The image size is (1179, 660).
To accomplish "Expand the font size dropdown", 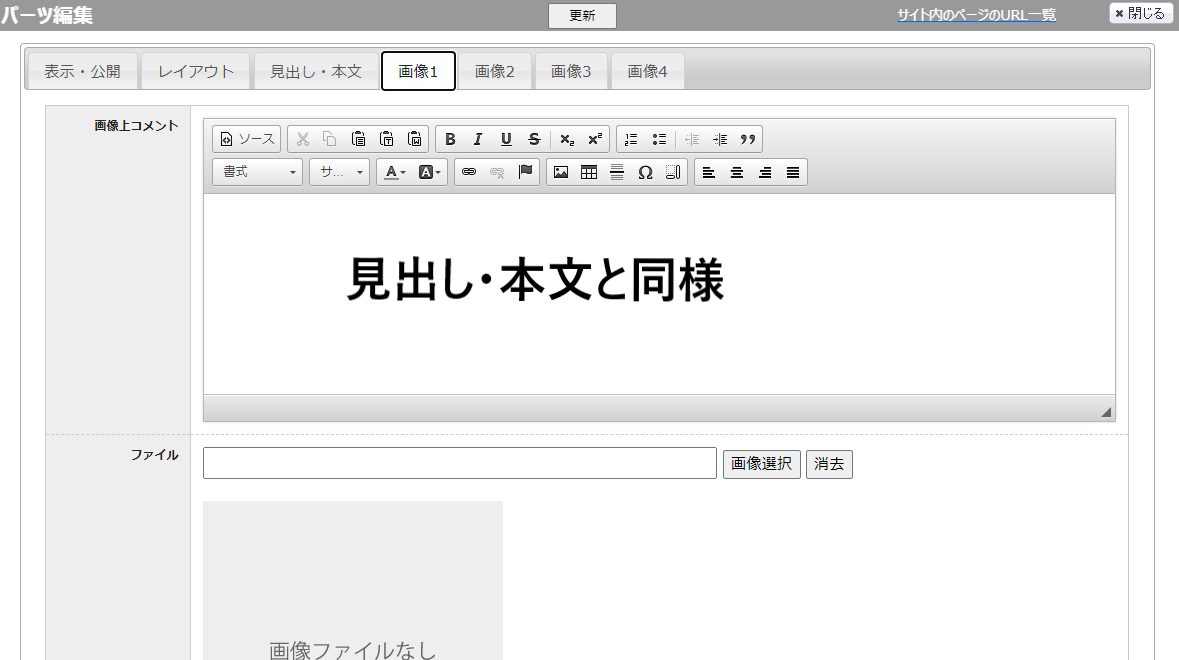I will coord(340,172).
